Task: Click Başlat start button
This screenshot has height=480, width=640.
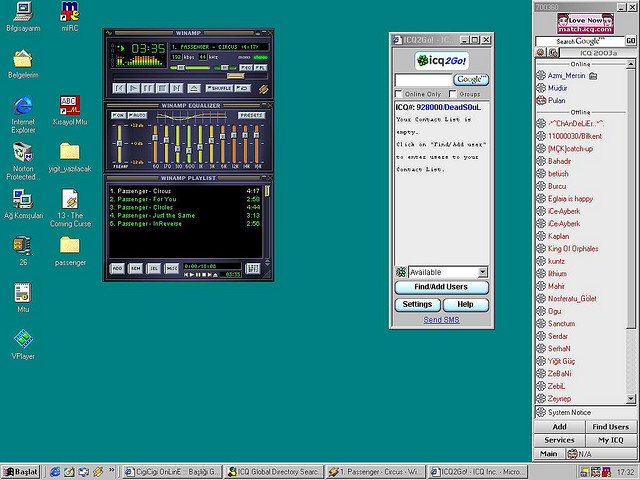Action: pos(20,472)
